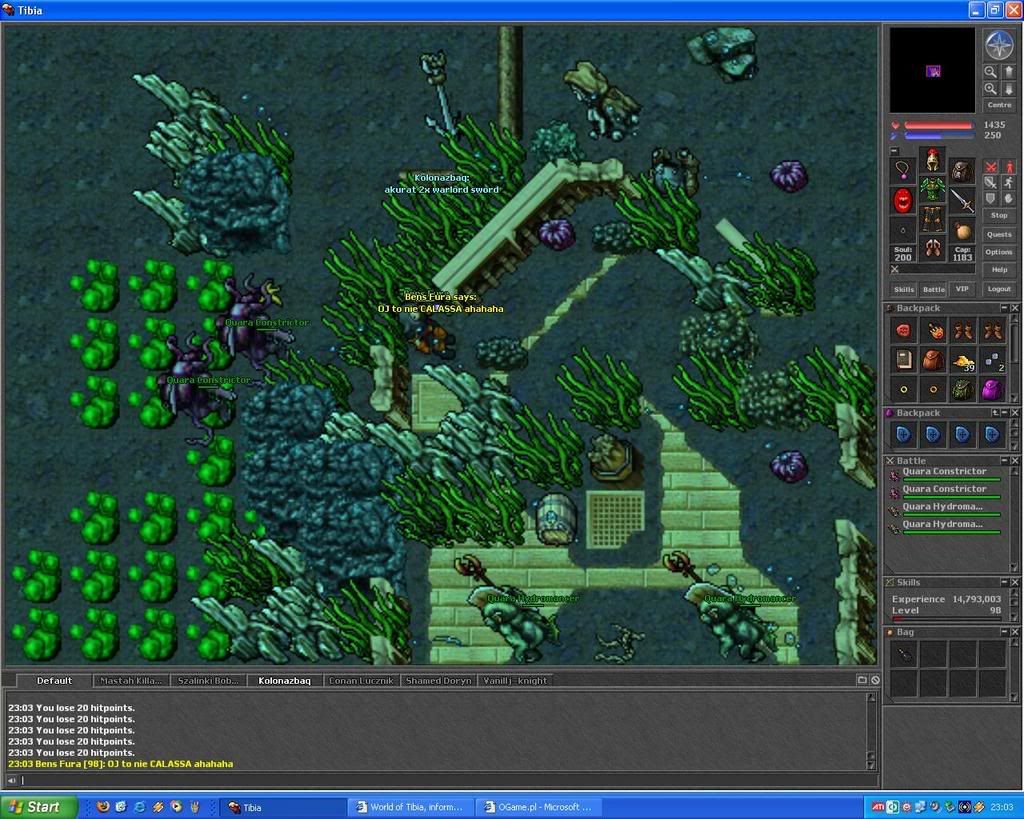Toggle the Battle window

(x=933, y=289)
